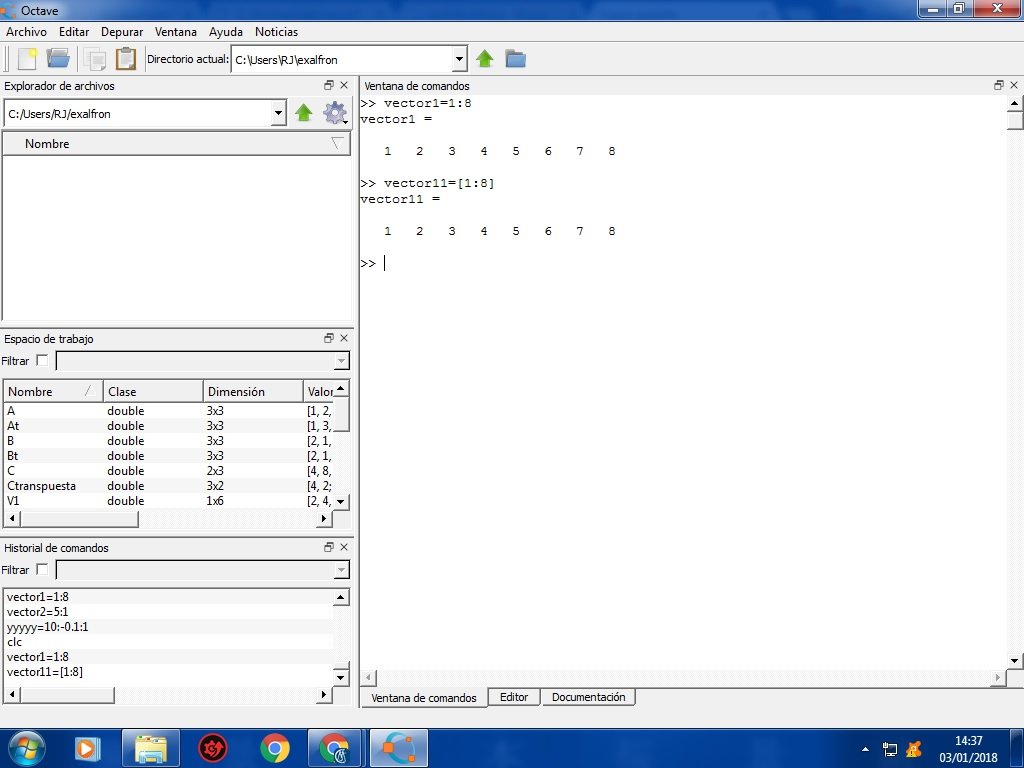The image size is (1024, 768).
Task: Expand the file explorer path dropdown
Action: (279, 113)
